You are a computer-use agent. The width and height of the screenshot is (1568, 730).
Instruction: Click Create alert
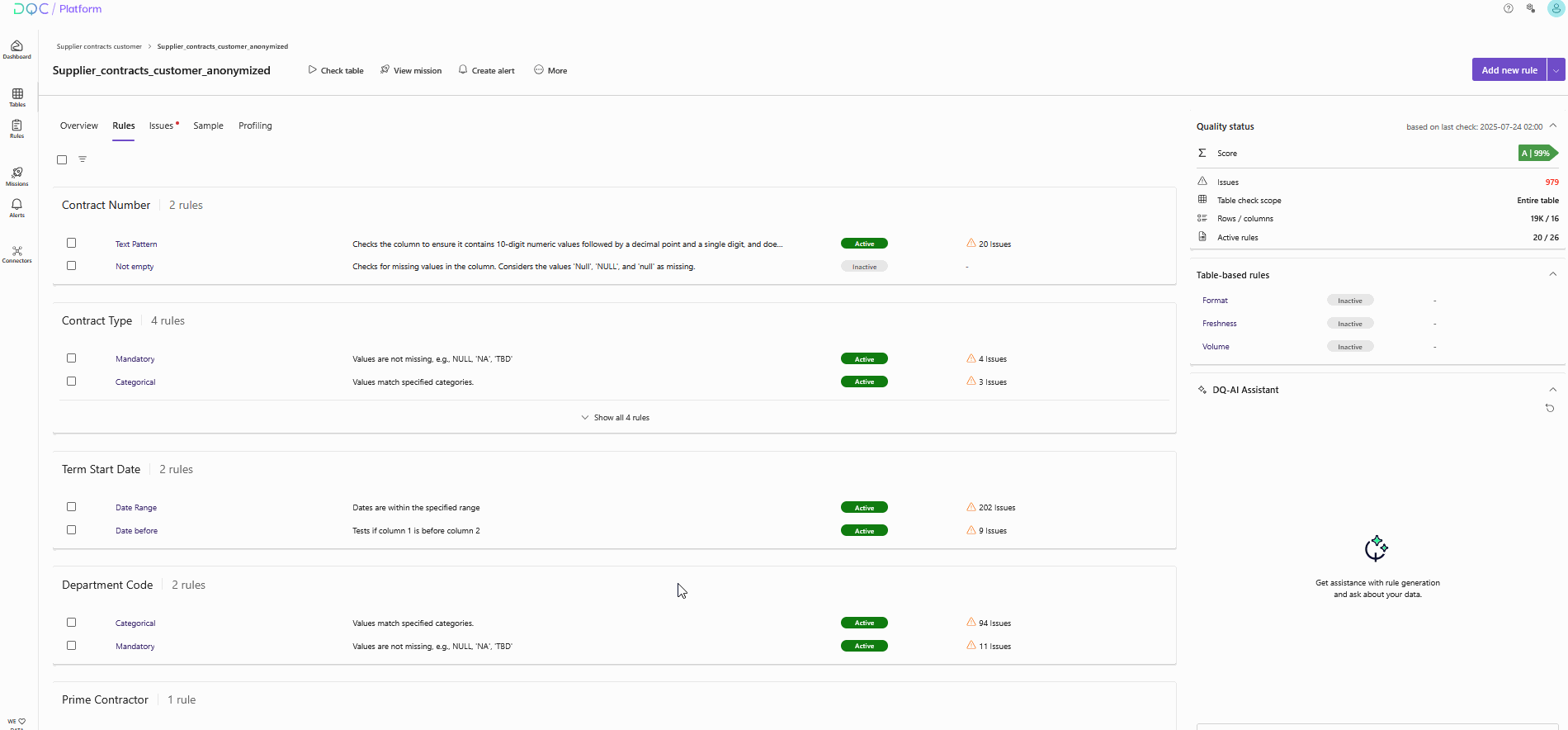click(487, 70)
